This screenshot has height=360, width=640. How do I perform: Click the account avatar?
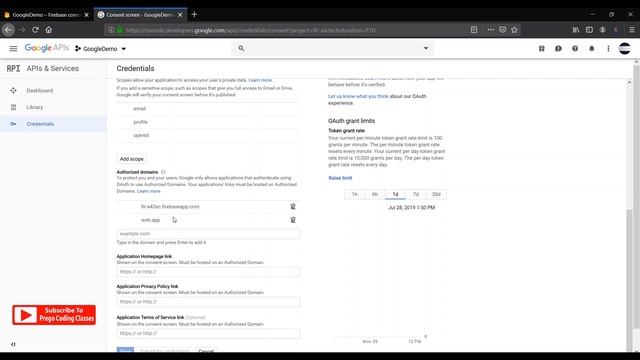coord(624,49)
